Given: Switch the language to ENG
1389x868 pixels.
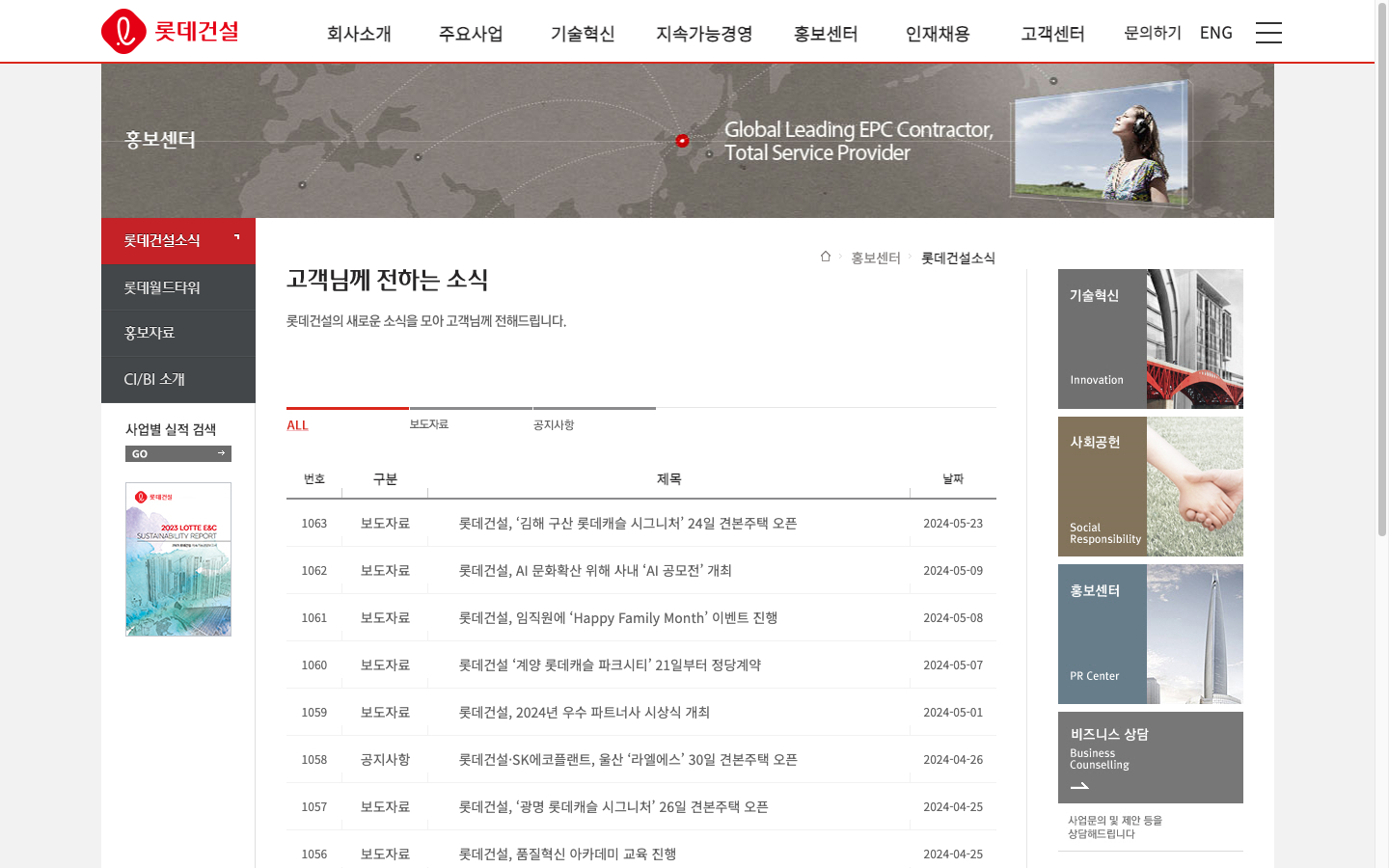Looking at the screenshot, I should coord(1216,33).
